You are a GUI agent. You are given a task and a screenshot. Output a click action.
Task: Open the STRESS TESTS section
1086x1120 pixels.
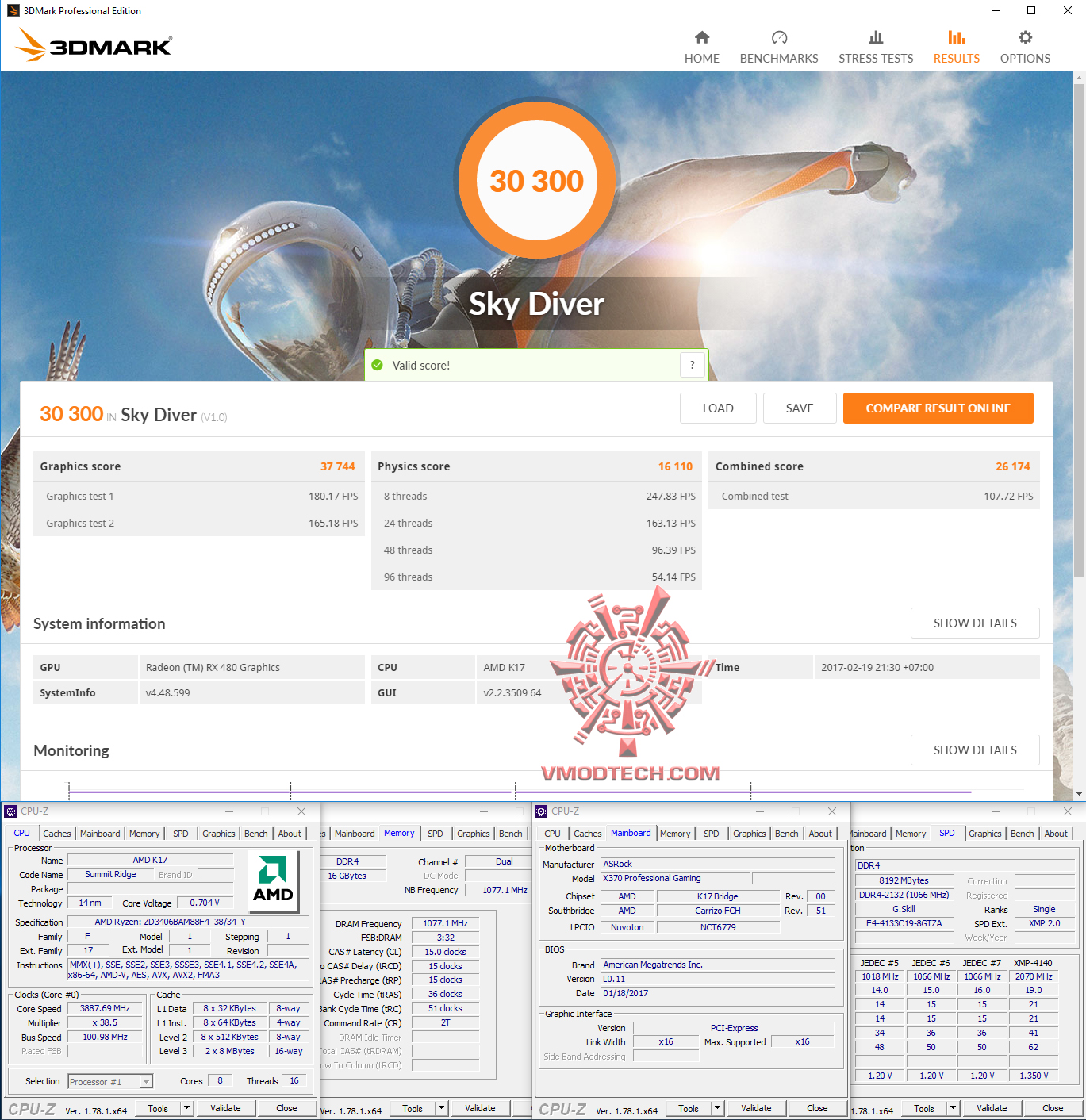[876, 48]
